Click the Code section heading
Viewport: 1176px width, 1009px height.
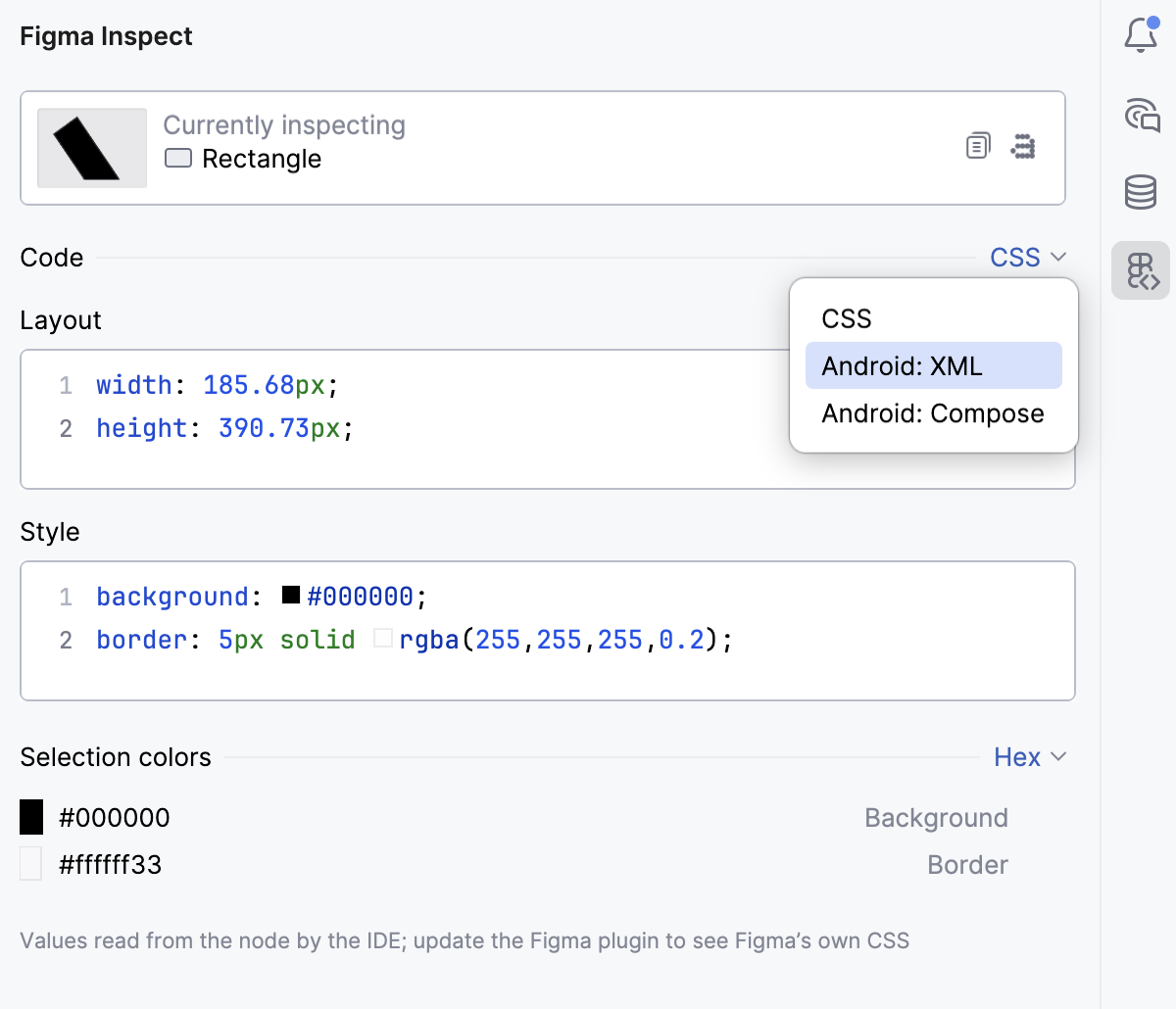[x=52, y=258]
